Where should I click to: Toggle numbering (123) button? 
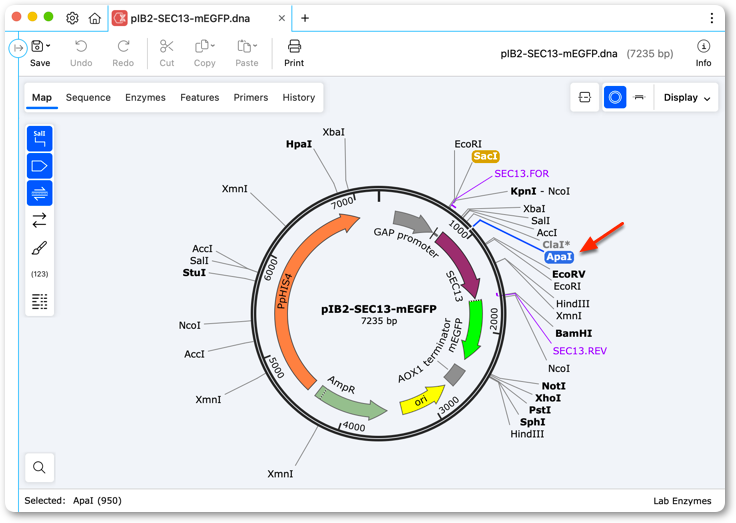tap(39, 274)
